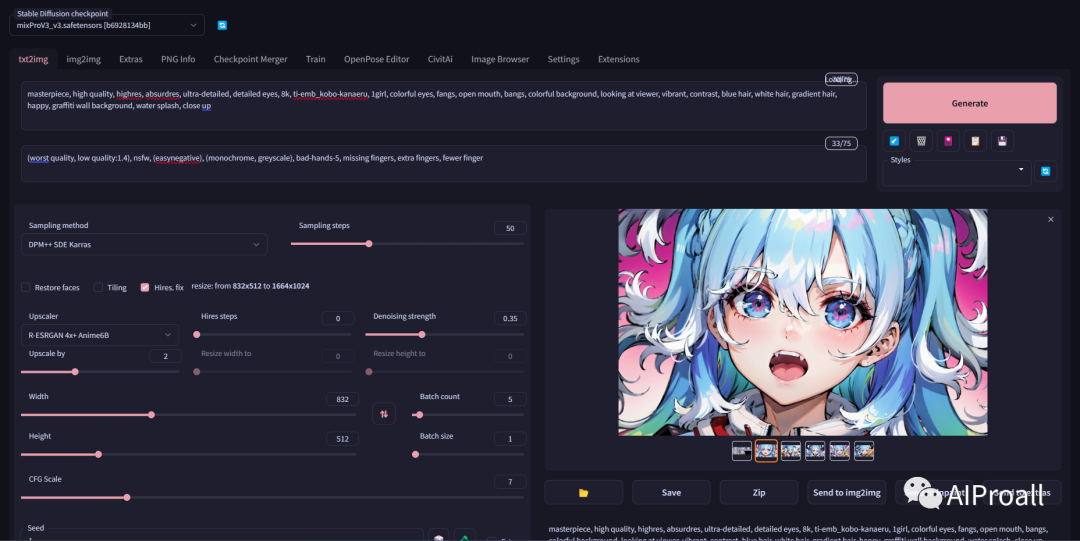
Task: Reuse the last seed with the recycle icon
Action: [x=465, y=537]
